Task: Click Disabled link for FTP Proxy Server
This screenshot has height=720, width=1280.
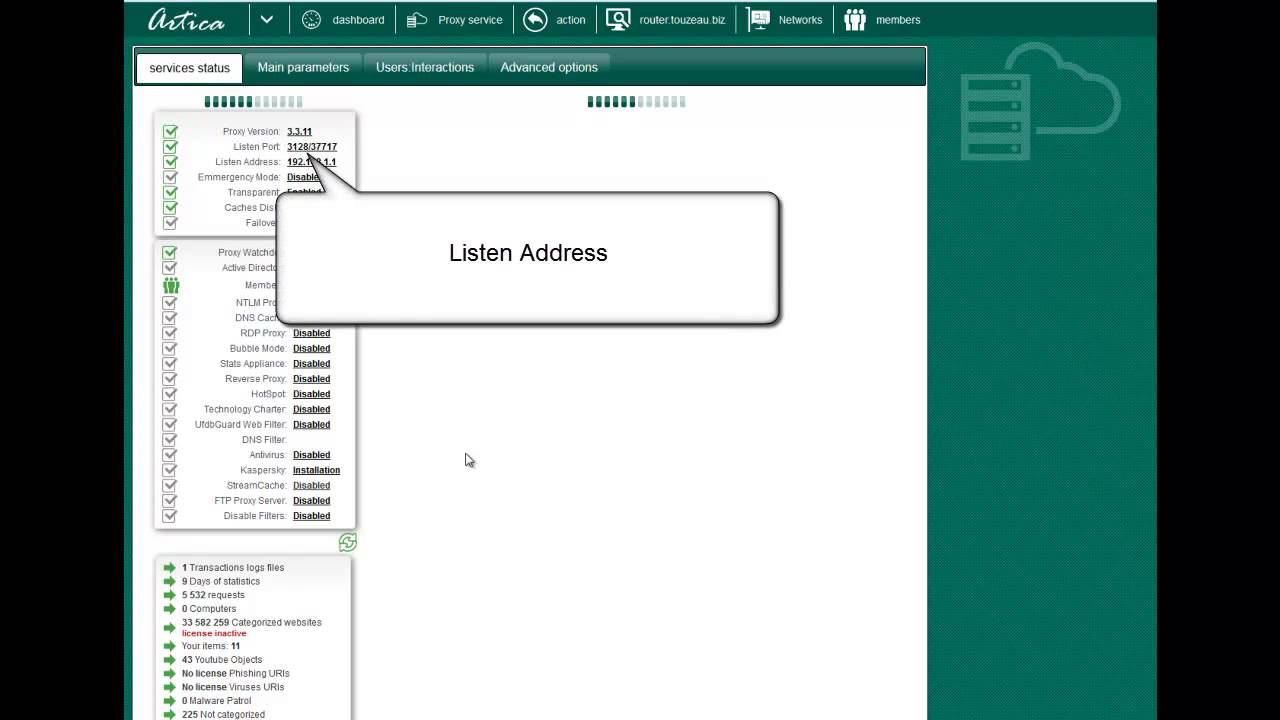Action: coord(311,500)
